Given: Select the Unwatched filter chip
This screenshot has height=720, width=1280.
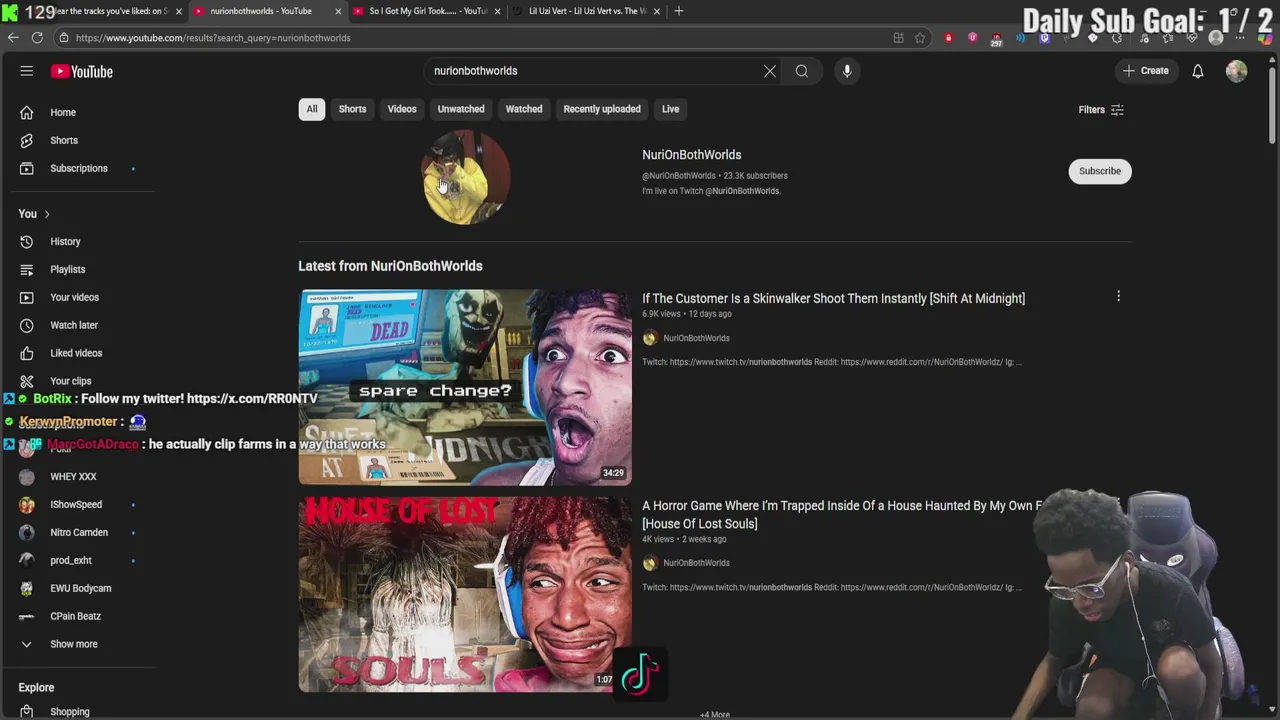Looking at the screenshot, I should point(461,109).
